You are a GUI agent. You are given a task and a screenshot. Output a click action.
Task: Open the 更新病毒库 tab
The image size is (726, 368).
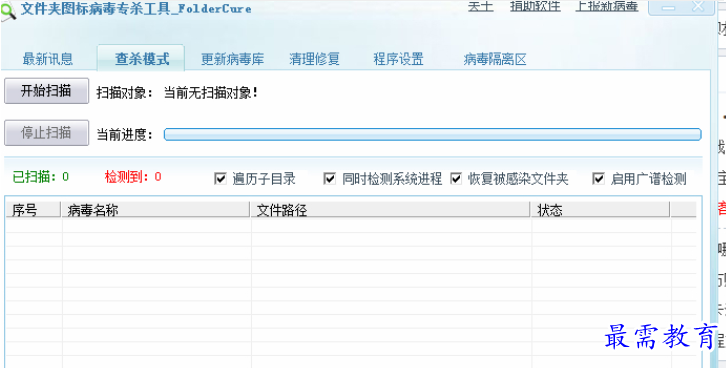232,59
